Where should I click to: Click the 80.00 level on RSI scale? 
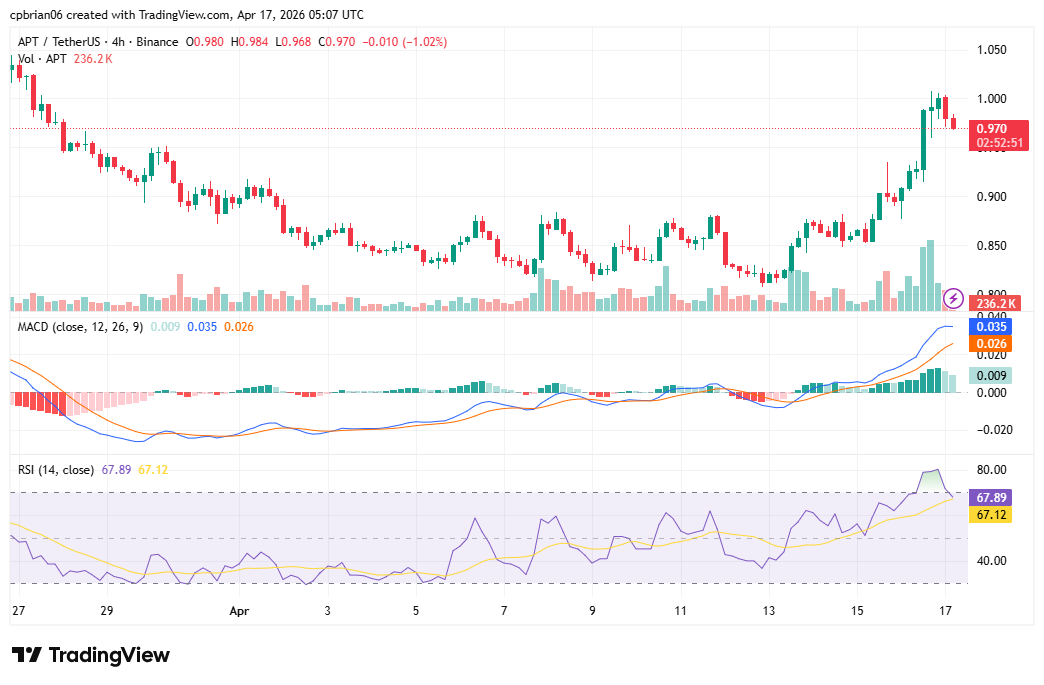pyautogui.click(x=991, y=470)
